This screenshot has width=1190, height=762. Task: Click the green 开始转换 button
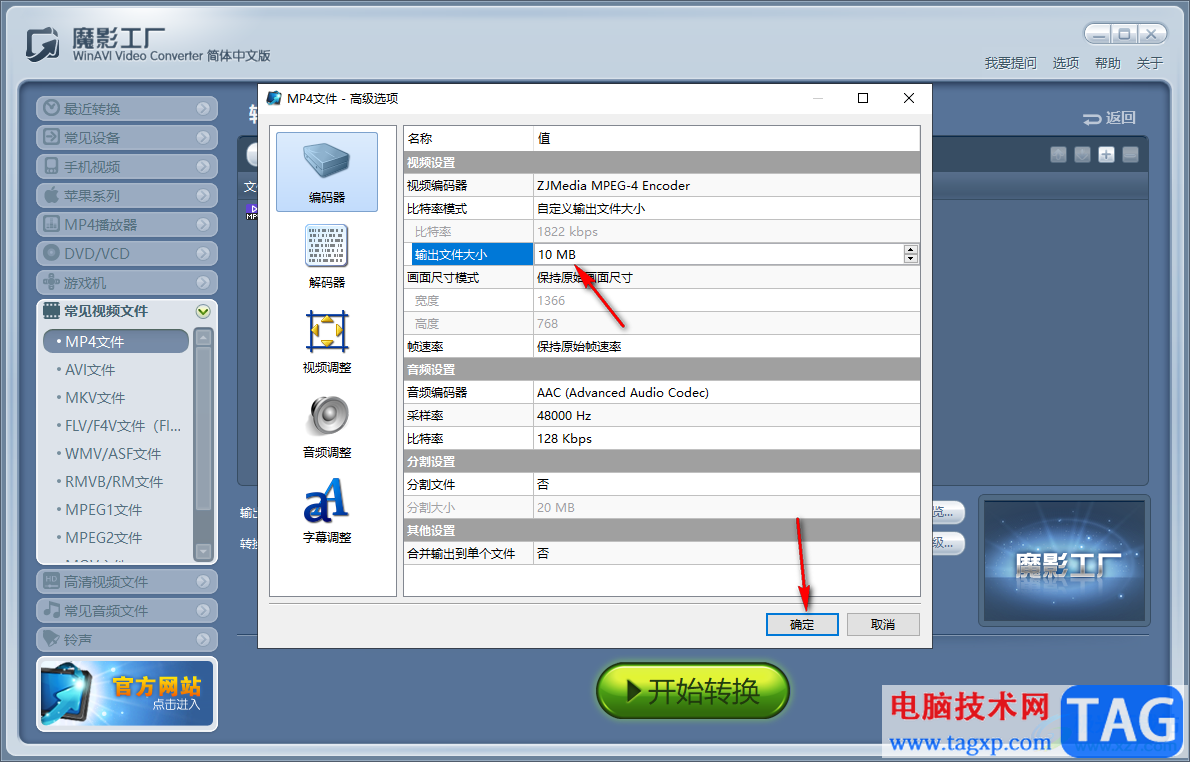693,691
